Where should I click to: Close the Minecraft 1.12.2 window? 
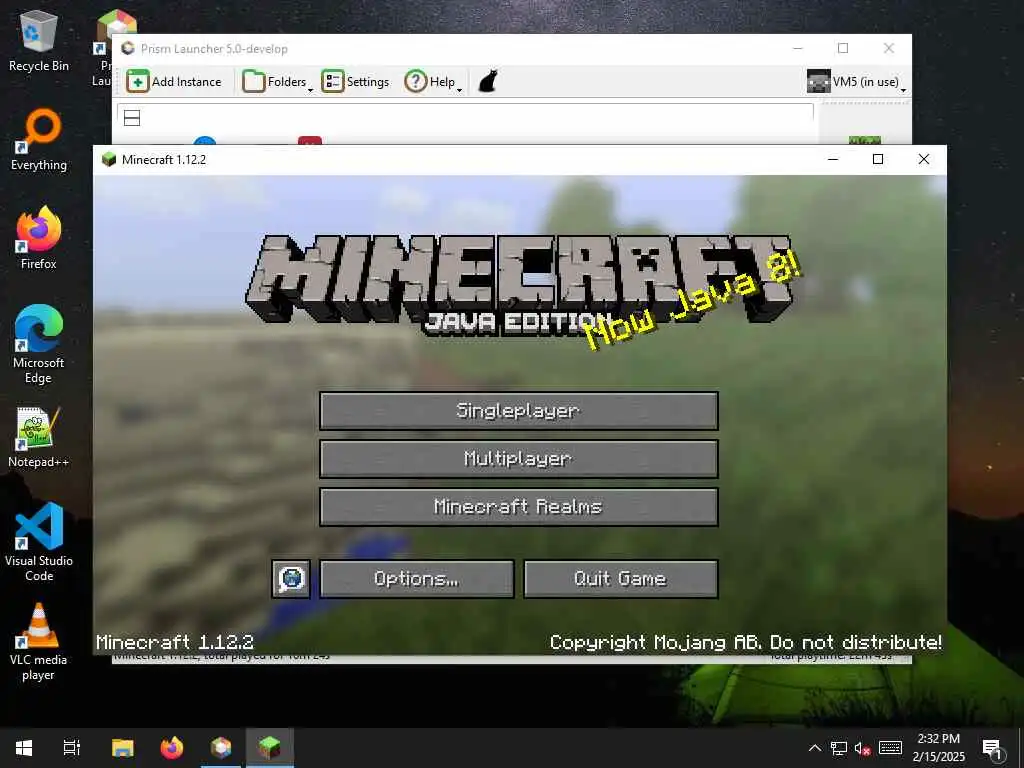(x=923, y=159)
